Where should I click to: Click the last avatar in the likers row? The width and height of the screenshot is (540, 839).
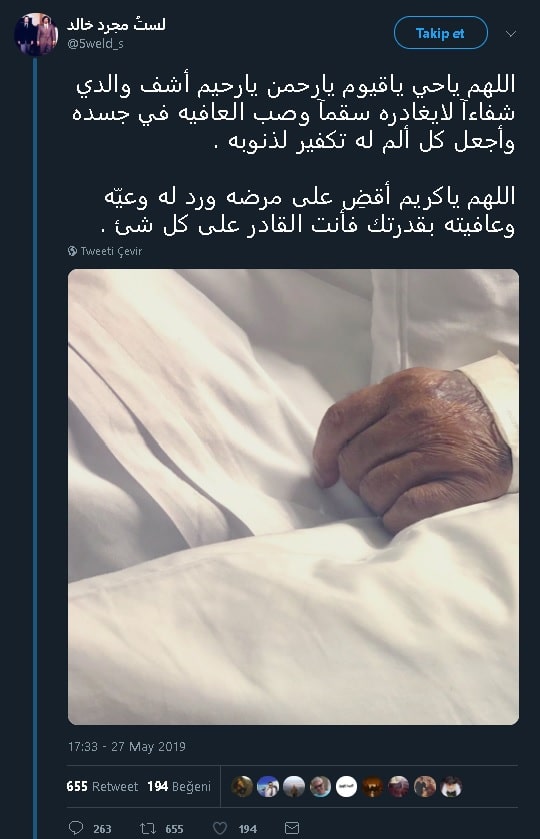(451, 787)
